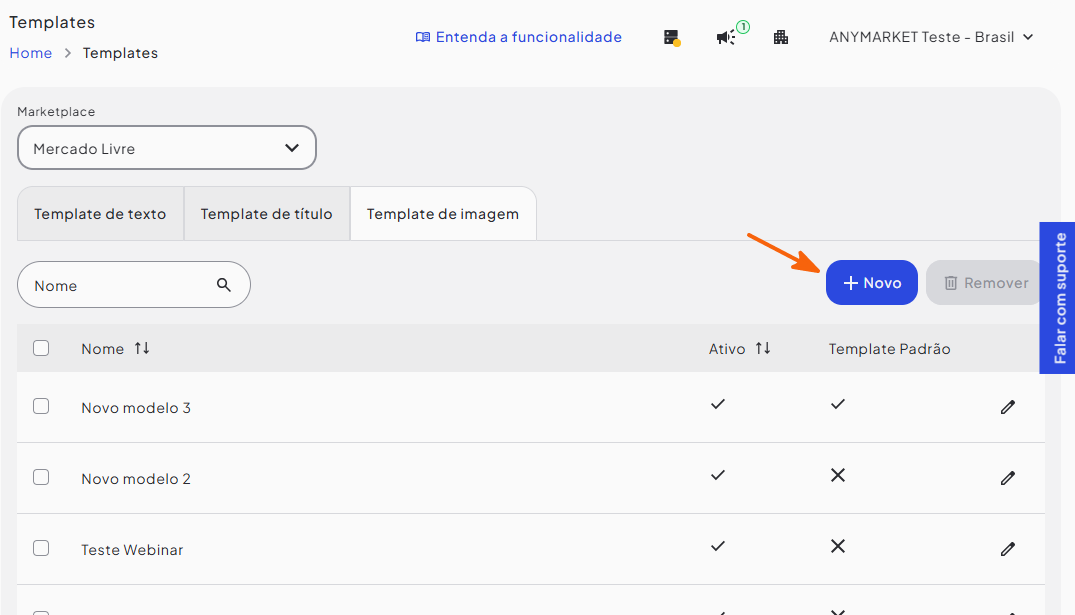Open announcements megaphone icon

tap(727, 37)
